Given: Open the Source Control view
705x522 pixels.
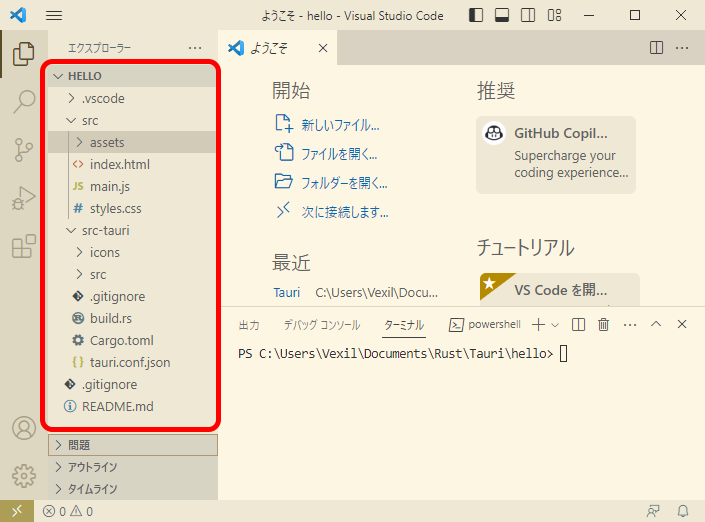Looking at the screenshot, I should (23, 150).
